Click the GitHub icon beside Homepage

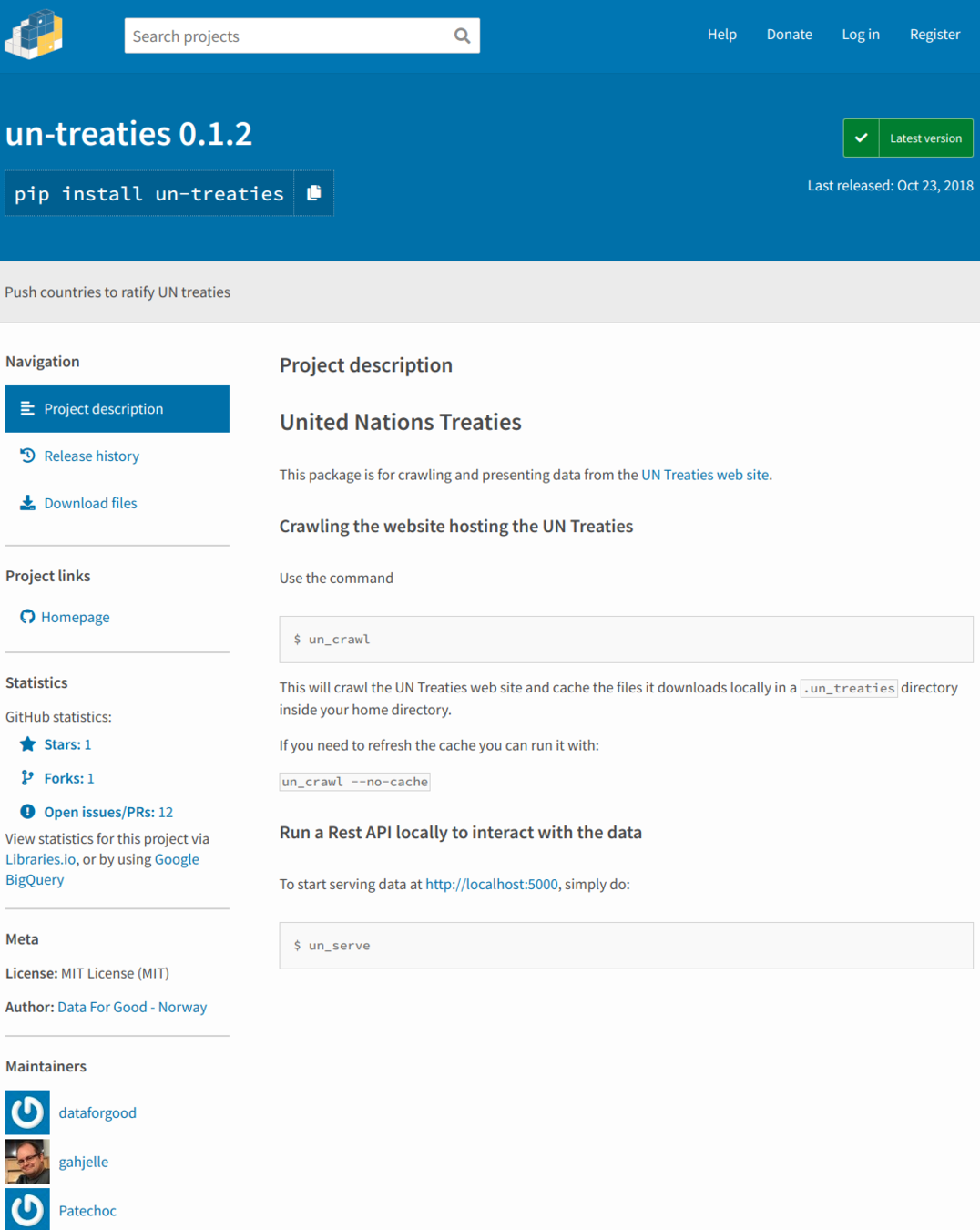coord(27,617)
